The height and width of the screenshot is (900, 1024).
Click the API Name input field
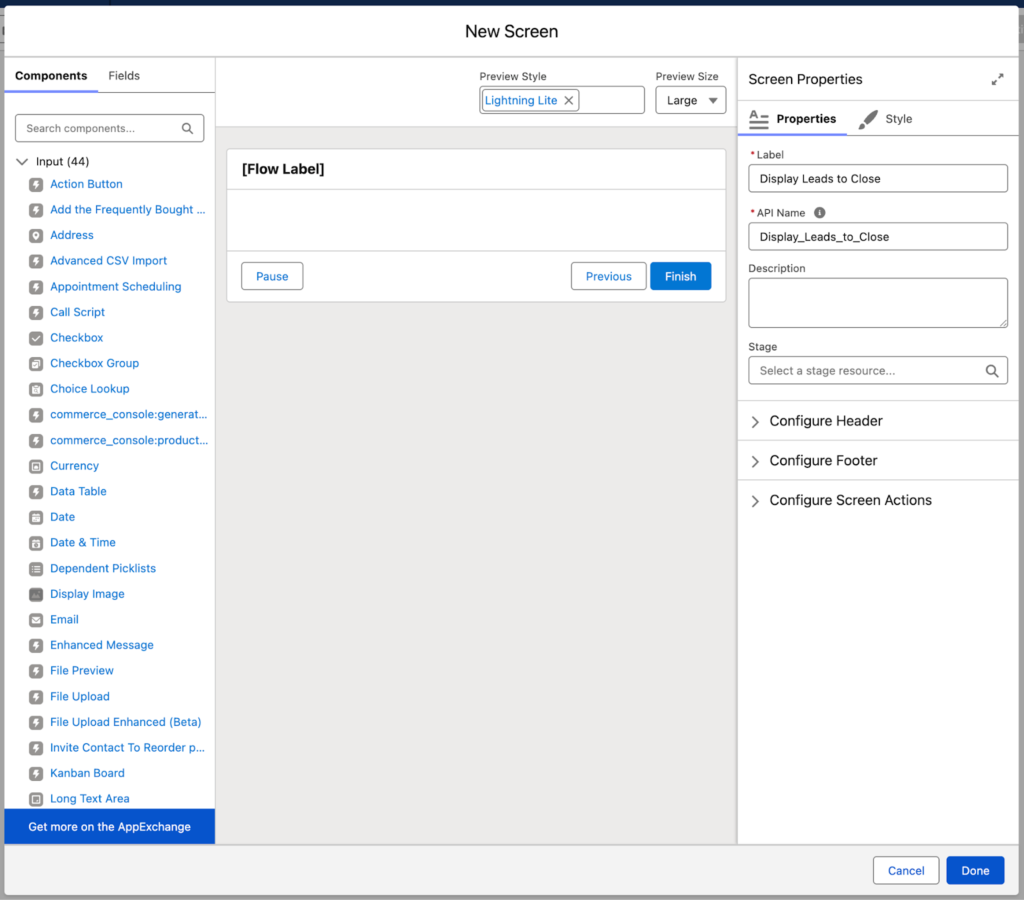(x=878, y=236)
